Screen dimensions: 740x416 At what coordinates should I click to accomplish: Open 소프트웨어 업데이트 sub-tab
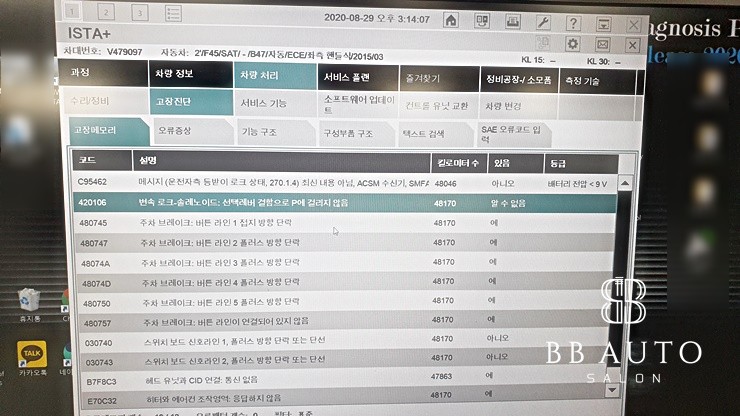(358, 104)
